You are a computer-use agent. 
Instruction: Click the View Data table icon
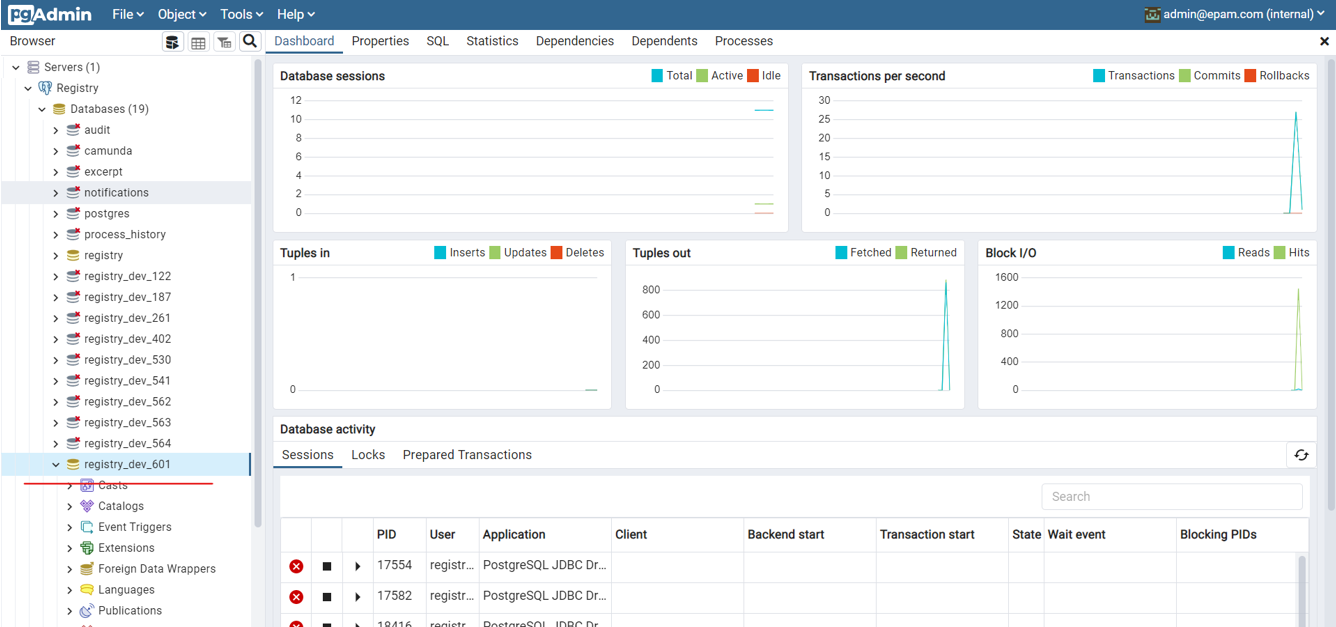[x=199, y=42]
